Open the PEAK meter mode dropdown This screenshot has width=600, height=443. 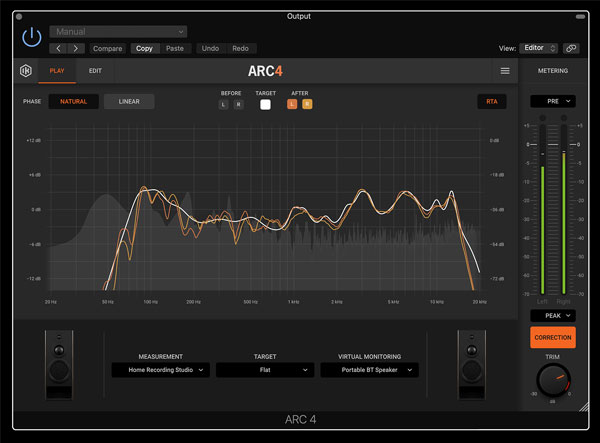coord(553,316)
